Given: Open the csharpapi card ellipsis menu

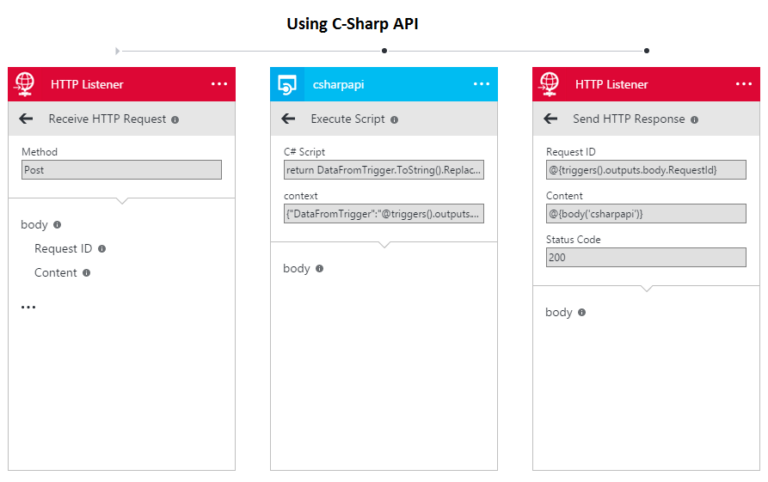Looking at the screenshot, I should (x=481, y=84).
